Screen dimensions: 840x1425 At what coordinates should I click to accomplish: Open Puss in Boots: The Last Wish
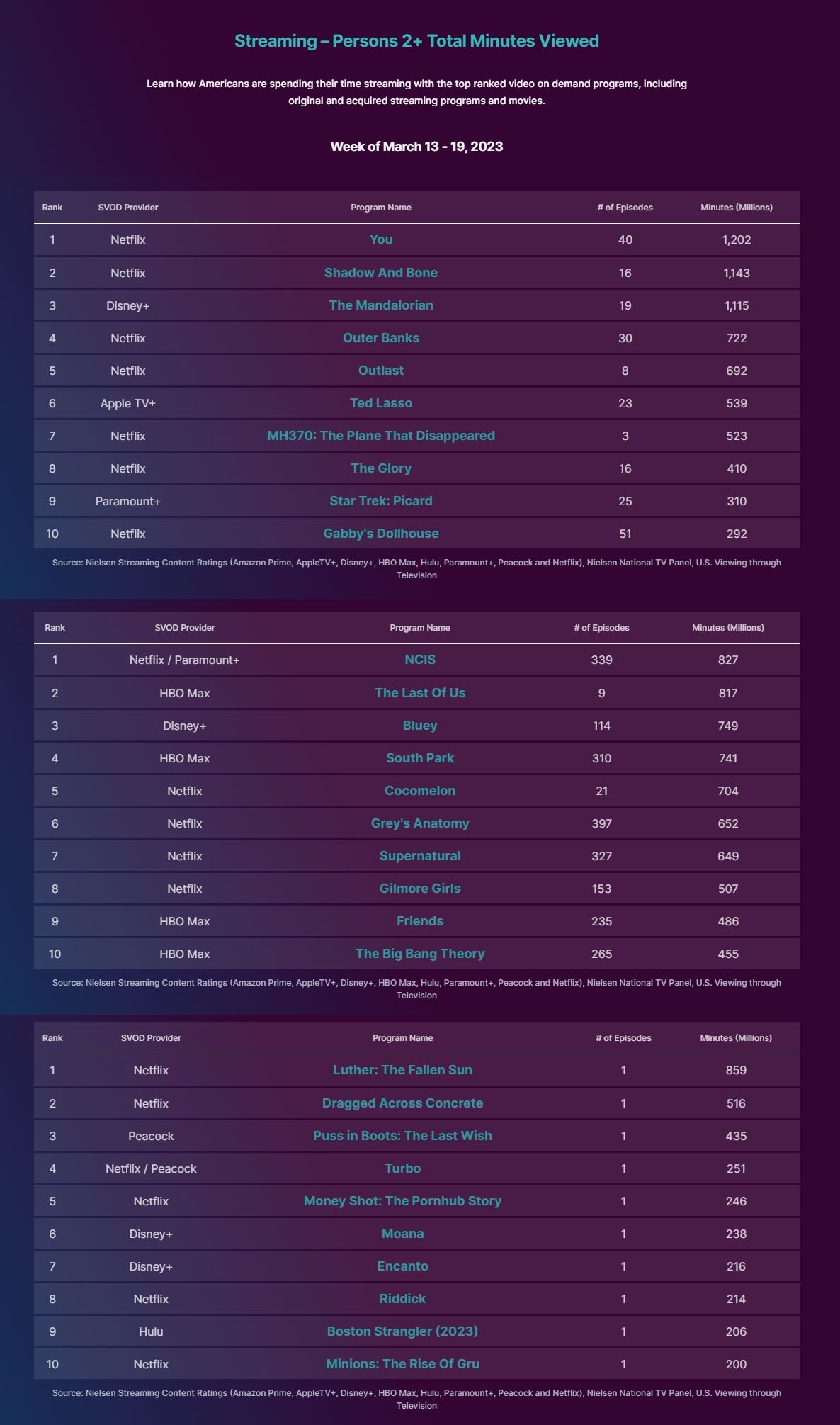tap(402, 1136)
